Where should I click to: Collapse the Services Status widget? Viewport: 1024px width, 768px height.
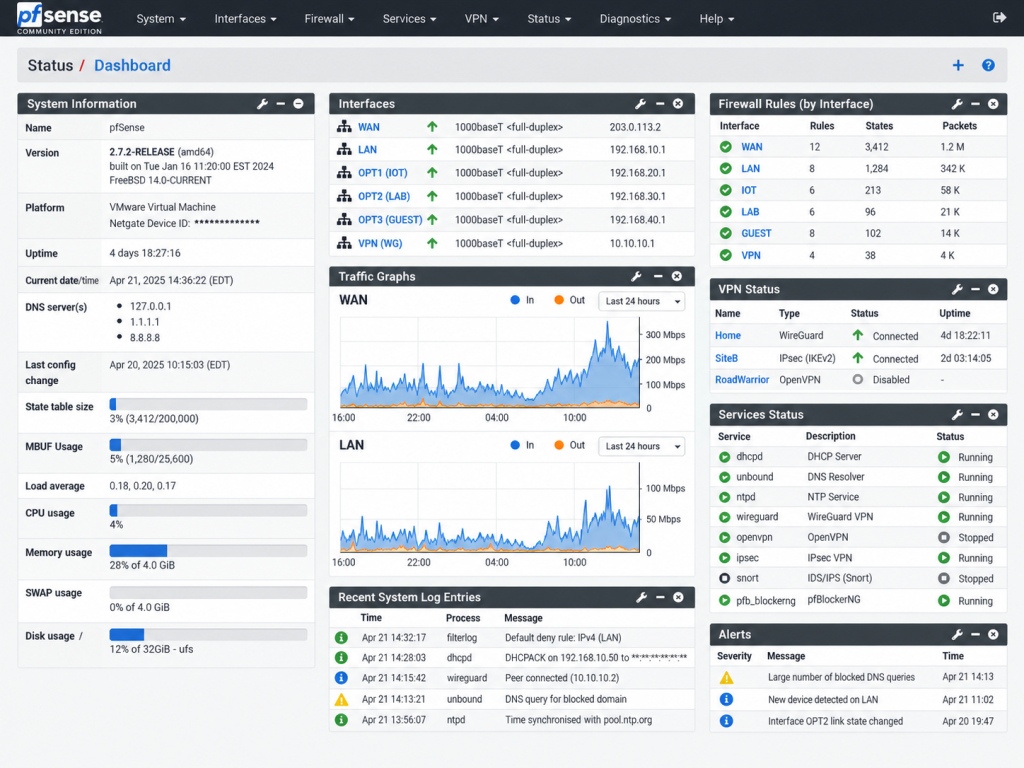click(975, 415)
